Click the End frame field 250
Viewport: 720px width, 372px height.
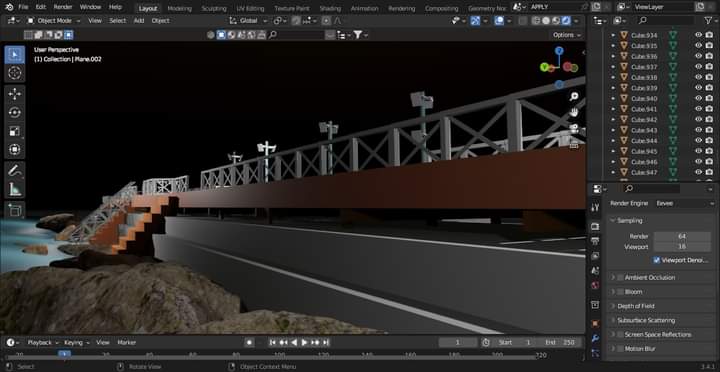[x=560, y=343]
